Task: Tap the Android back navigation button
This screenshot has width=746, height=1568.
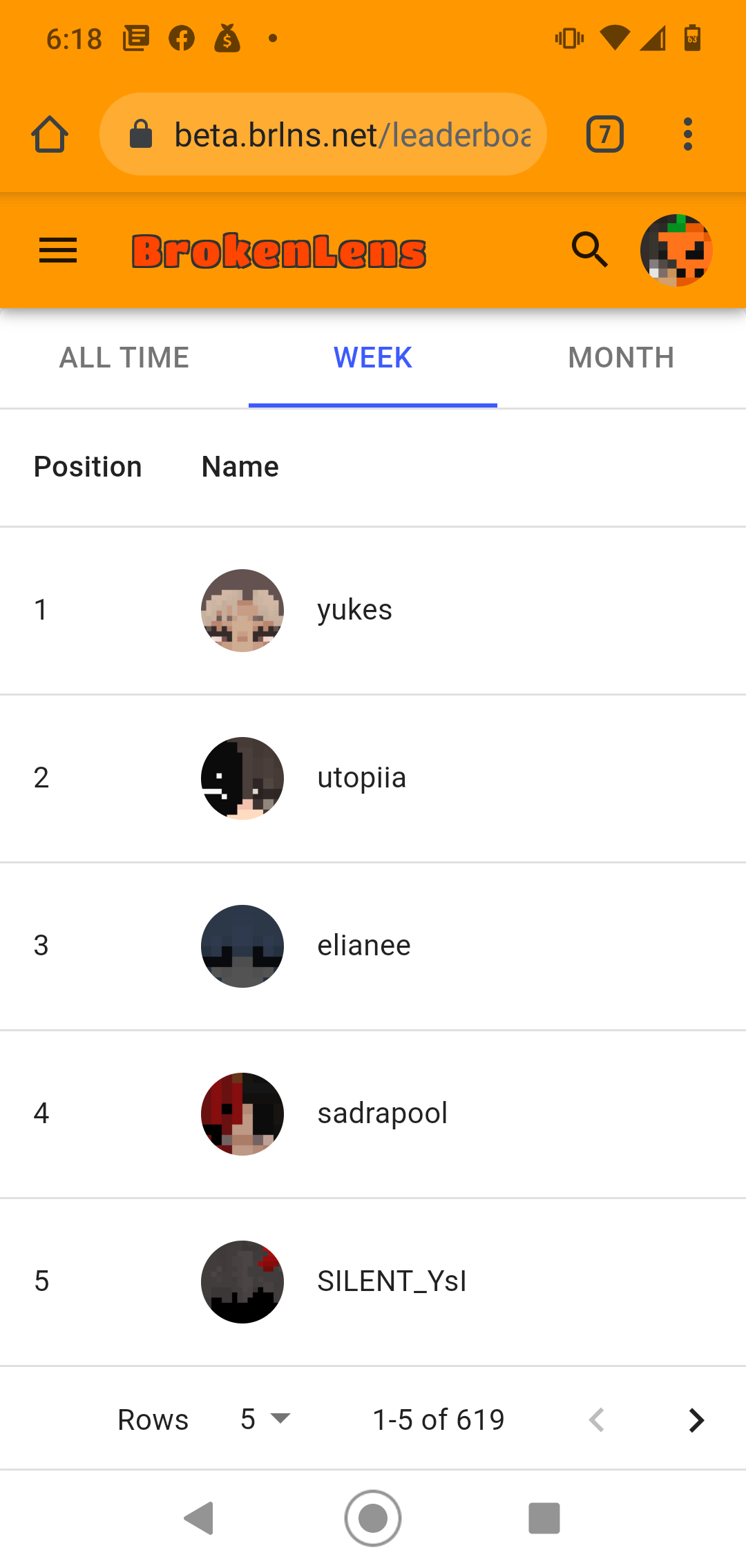Action: tap(200, 1518)
